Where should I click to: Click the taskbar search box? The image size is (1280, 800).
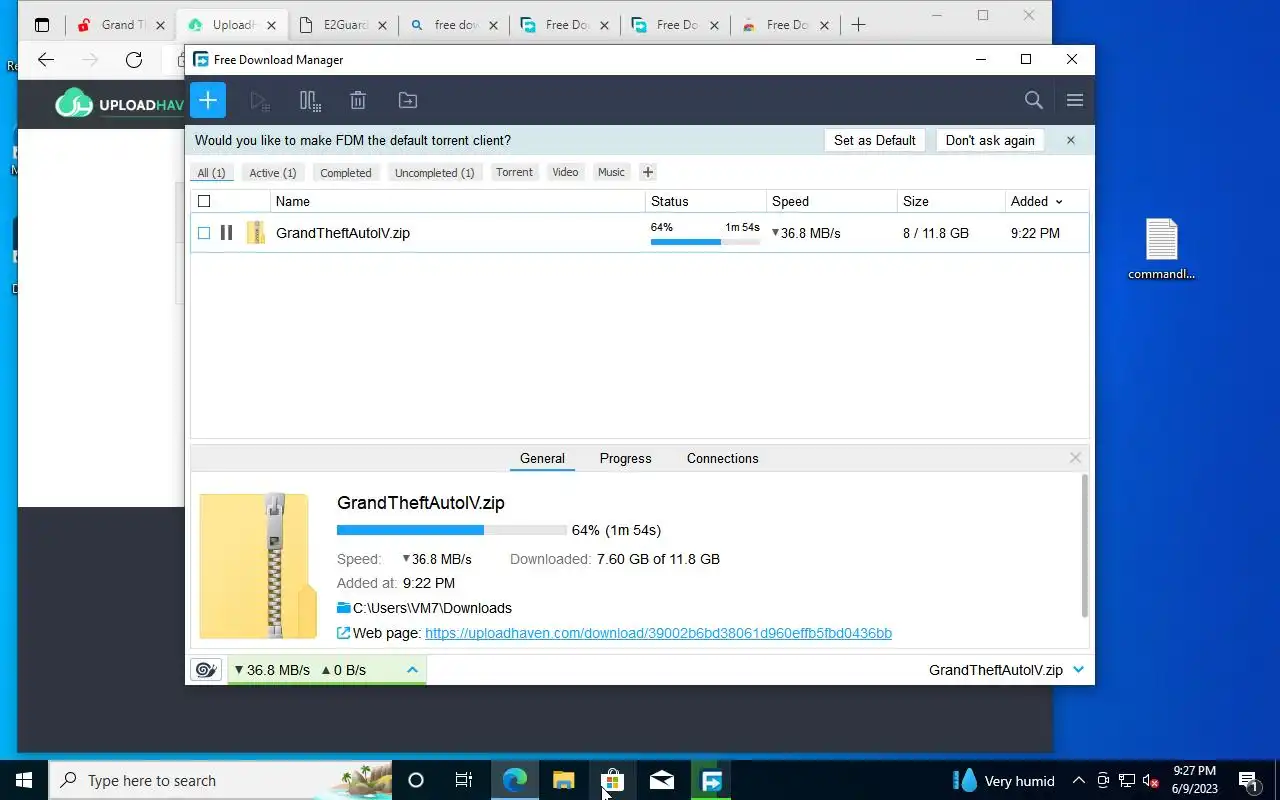[x=220, y=780]
